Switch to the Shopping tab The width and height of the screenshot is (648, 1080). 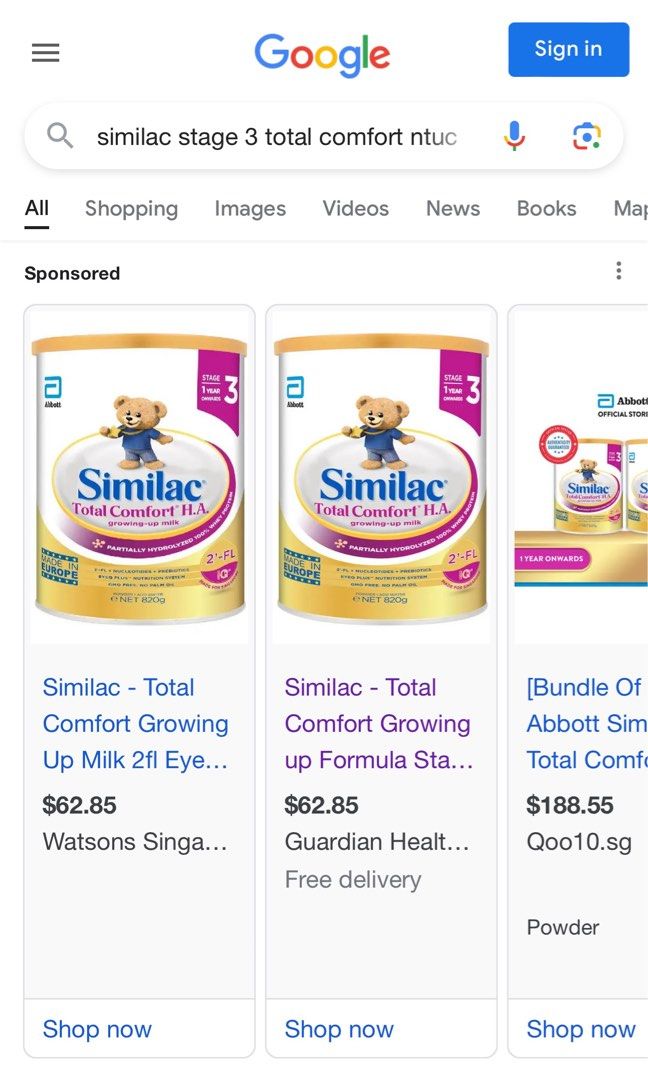pyautogui.click(x=131, y=209)
